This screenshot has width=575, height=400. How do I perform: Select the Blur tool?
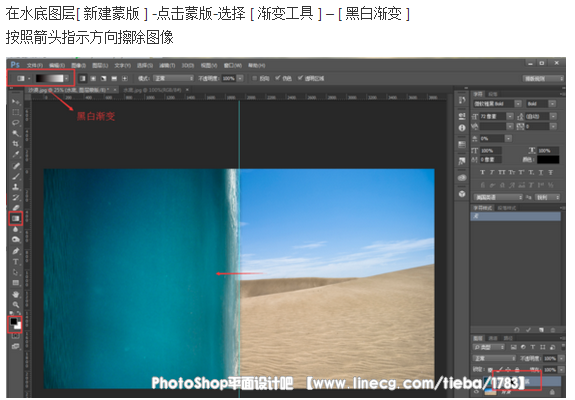pos(15,229)
